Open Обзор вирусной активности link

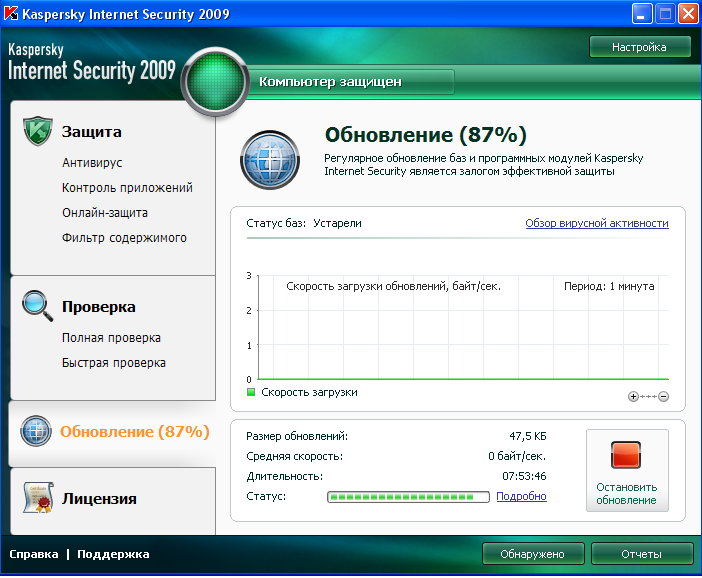[596, 223]
